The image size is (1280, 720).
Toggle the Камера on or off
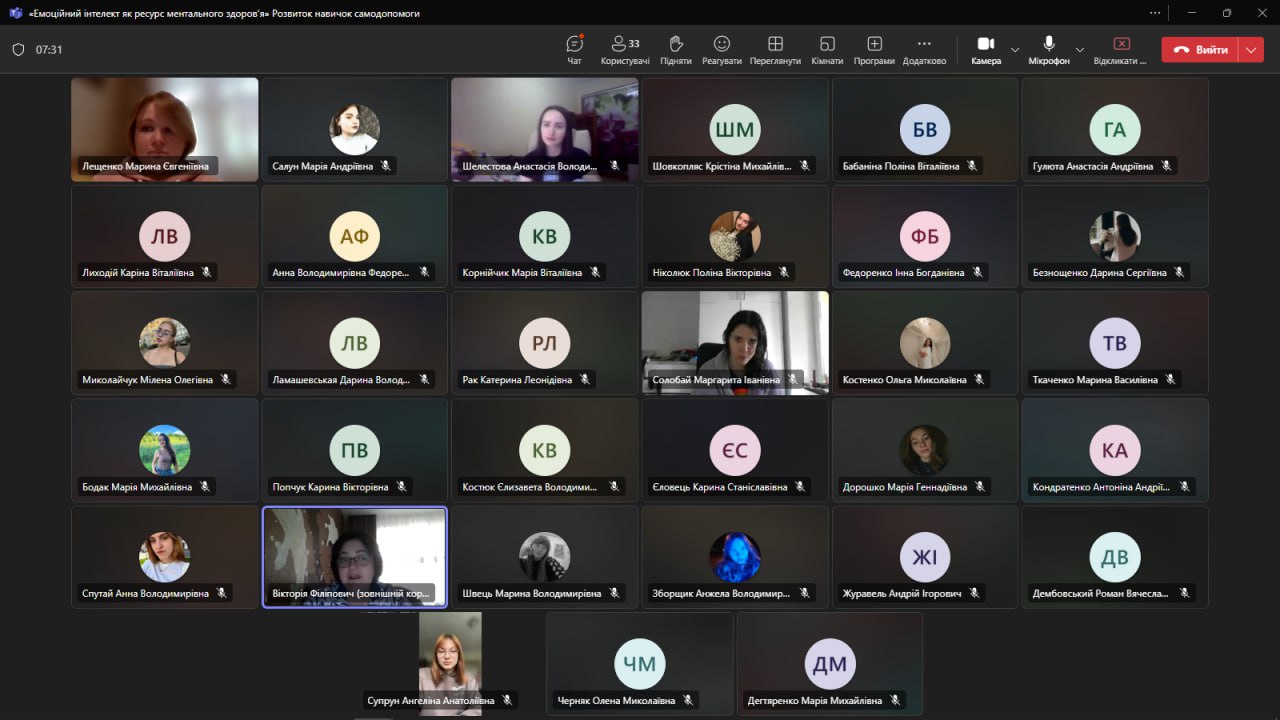coord(985,49)
